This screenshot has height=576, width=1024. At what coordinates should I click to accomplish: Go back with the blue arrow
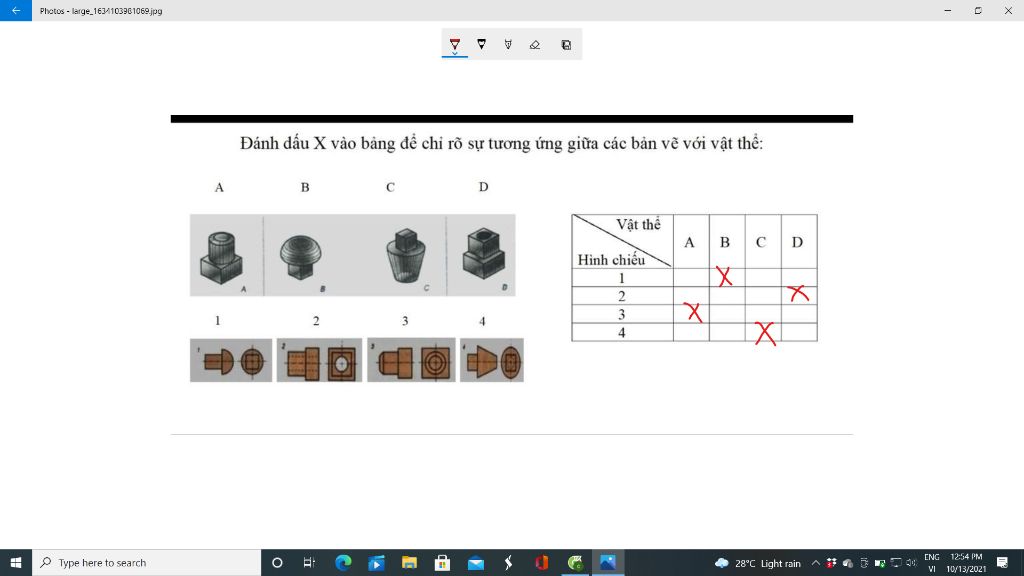pyautogui.click(x=16, y=10)
